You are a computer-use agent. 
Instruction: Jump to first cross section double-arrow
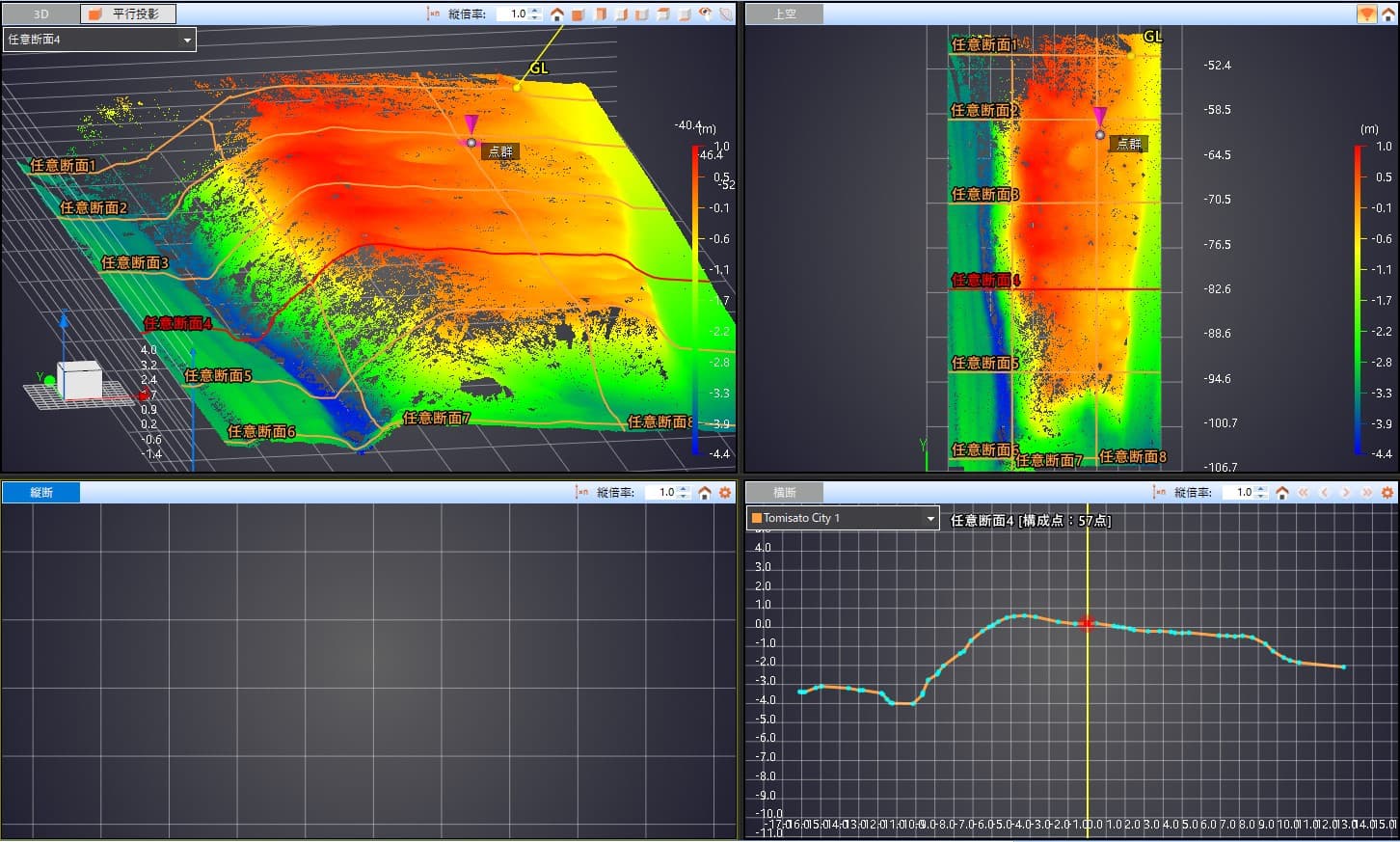[x=1303, y=492]
